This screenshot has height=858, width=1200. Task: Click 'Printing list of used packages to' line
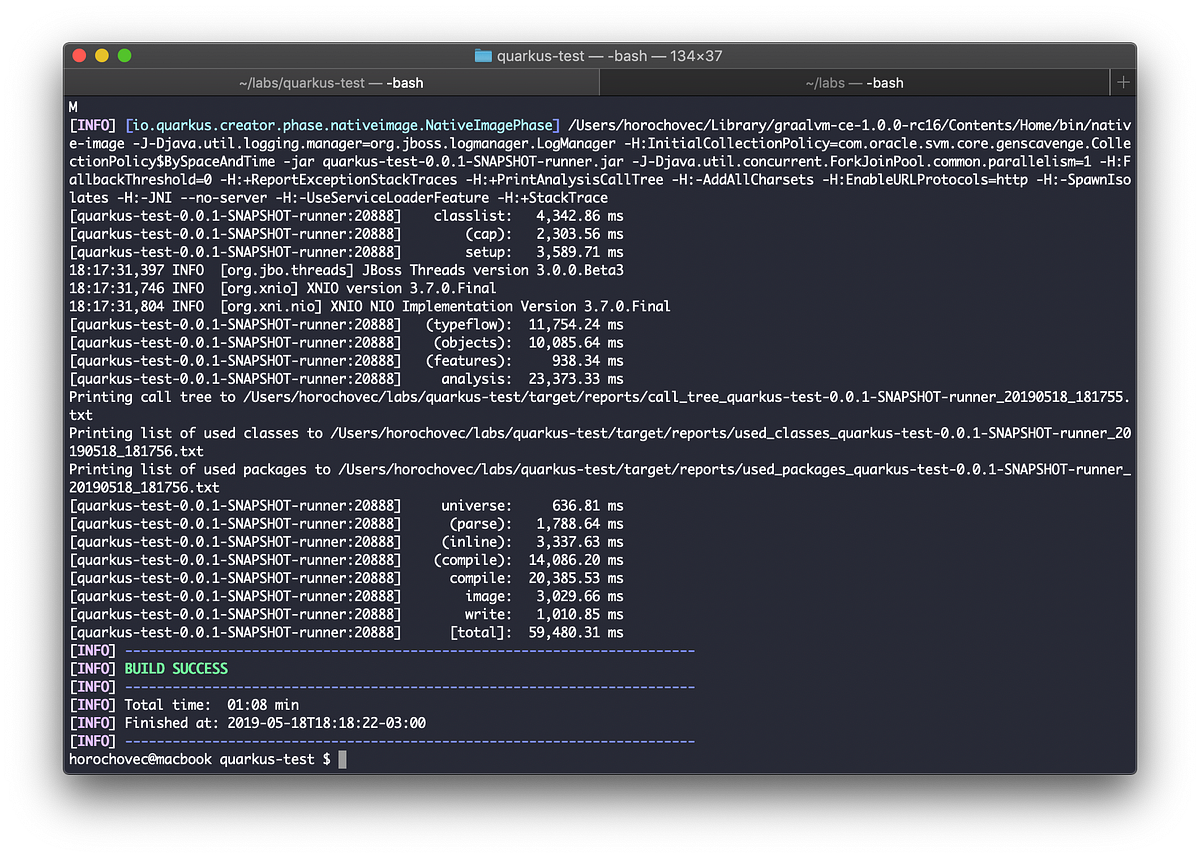coord(600,478)
